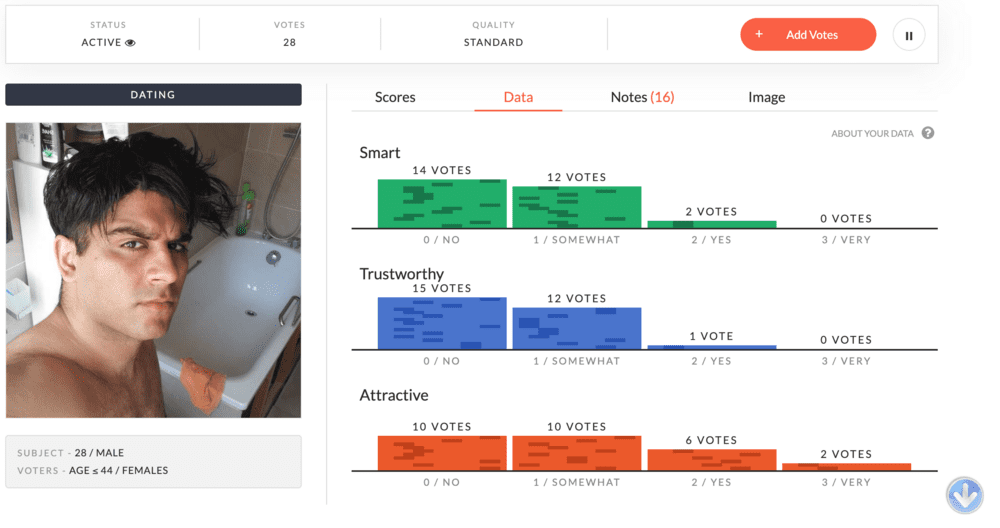Viewport: 1000px width, 528px height.
Task: Click the blue download arrow icon
Action: pos(964,495)
